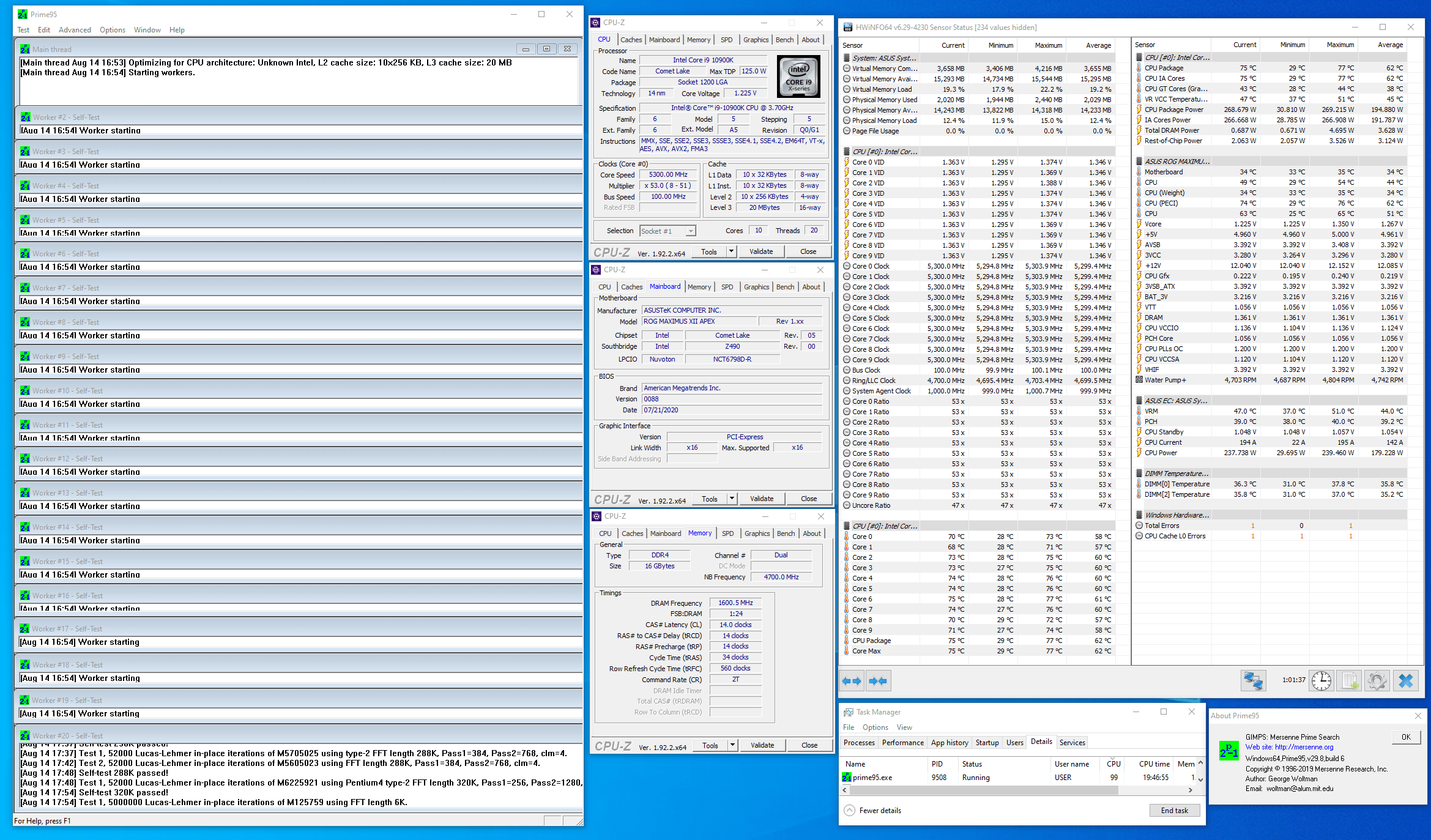
Task: Click the DRAM Frequency 1600.5 MHz field
Action: [735, 603]
